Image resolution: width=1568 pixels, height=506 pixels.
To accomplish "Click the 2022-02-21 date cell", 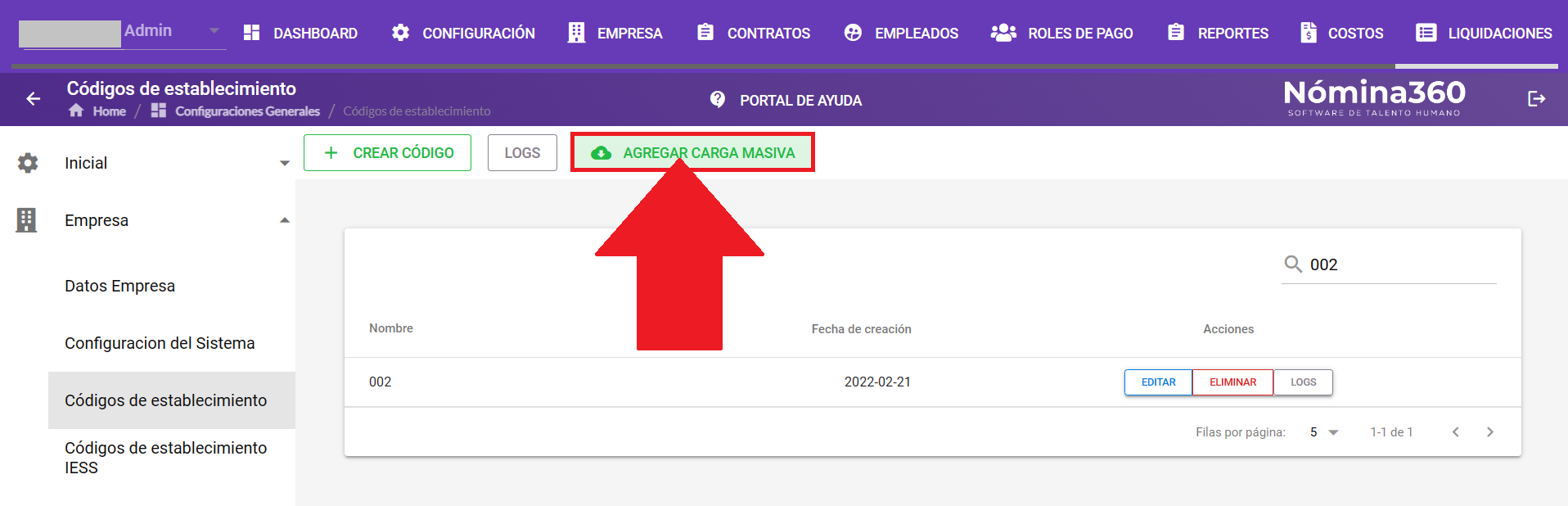I will pos(877,382).
